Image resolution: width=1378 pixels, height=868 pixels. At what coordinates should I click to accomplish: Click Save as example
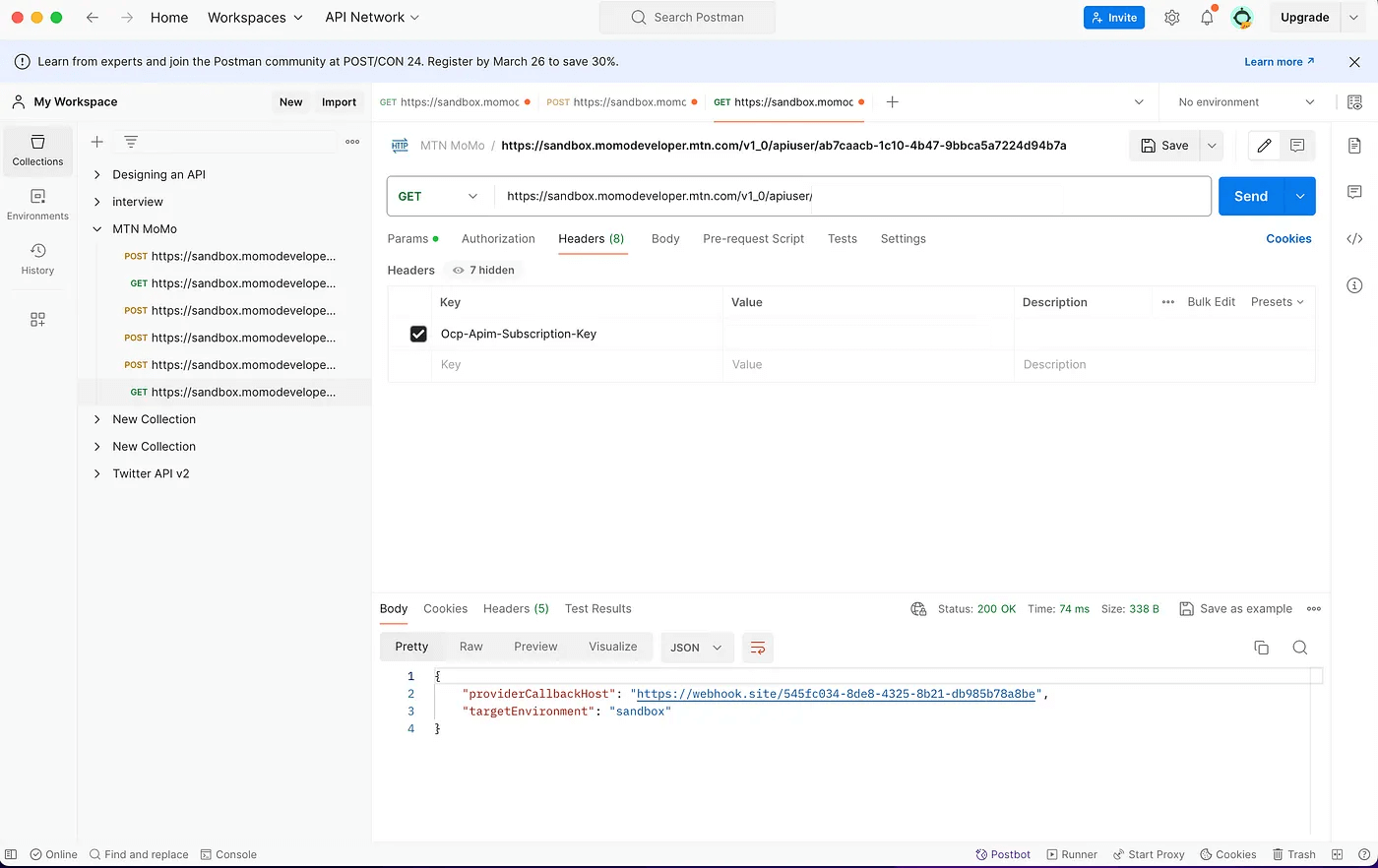click(1236, 609)
